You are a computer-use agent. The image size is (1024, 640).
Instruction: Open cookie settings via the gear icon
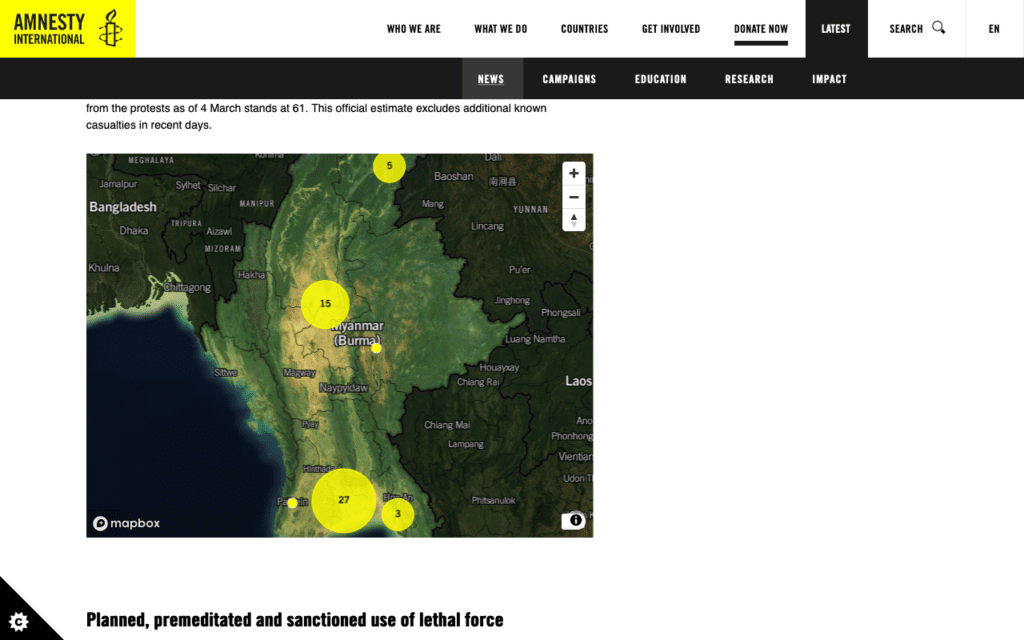coord(18,620)
